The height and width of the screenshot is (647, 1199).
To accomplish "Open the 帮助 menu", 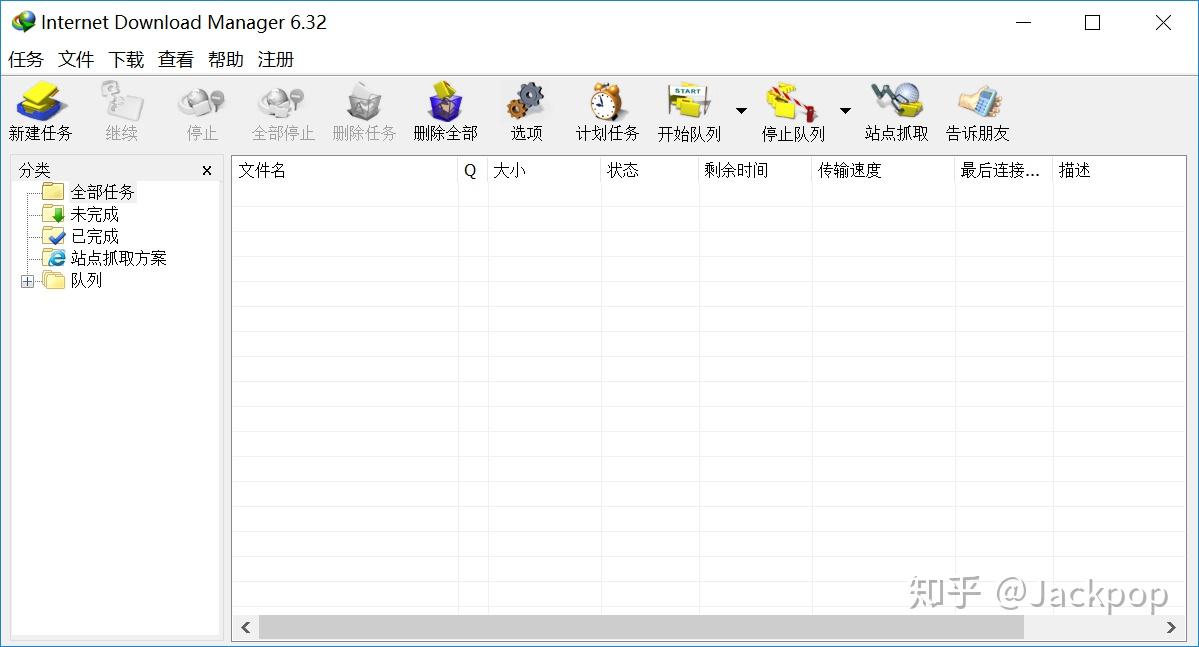I will (x=226, y=60).
